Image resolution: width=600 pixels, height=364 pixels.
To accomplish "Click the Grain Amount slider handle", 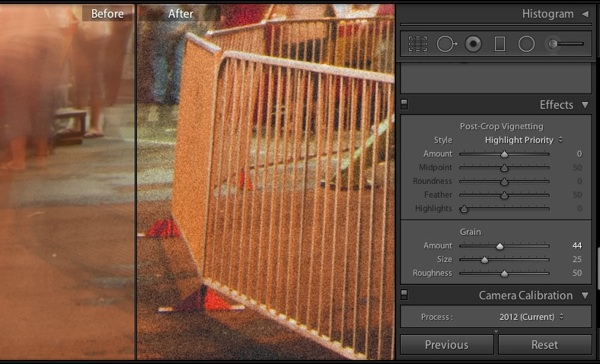I will (x=500, y=246).
